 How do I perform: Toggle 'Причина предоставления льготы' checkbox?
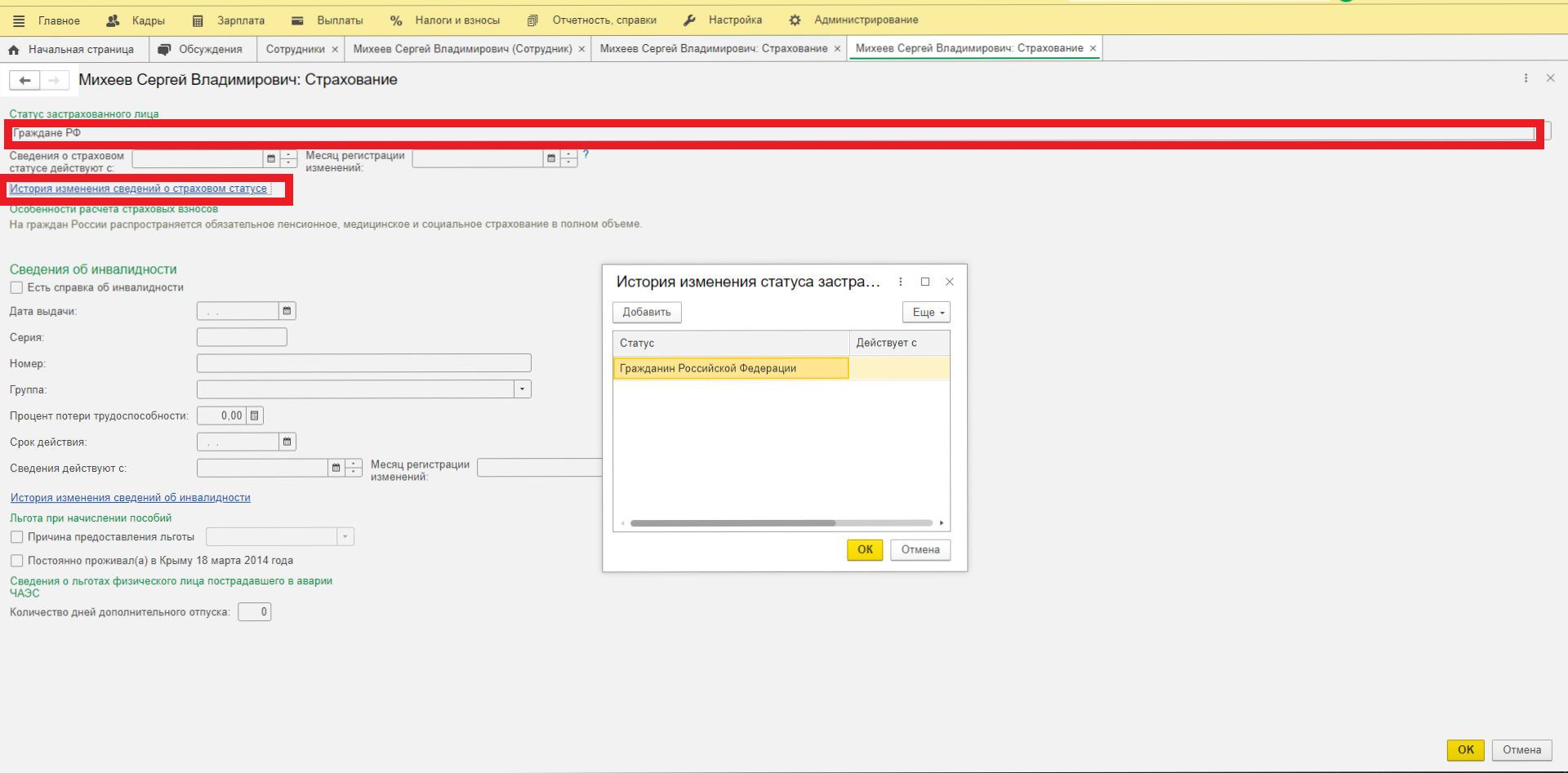click(16, 537)
